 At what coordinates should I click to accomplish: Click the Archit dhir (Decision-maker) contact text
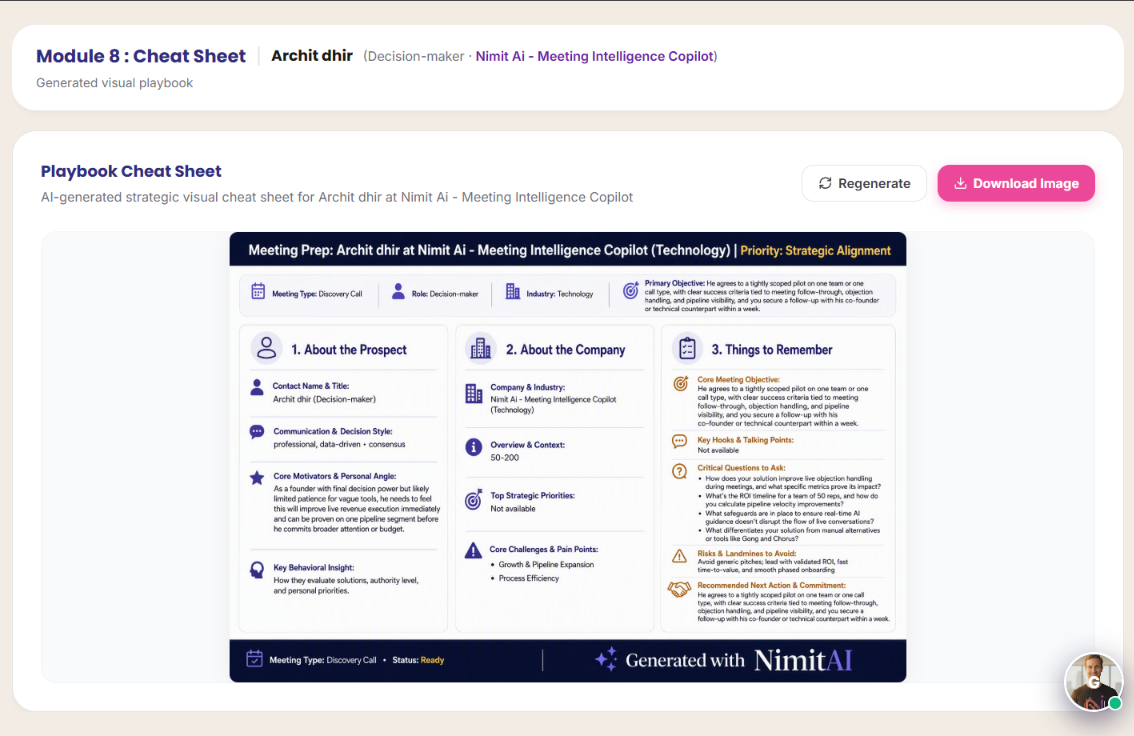tap(324, 399)
